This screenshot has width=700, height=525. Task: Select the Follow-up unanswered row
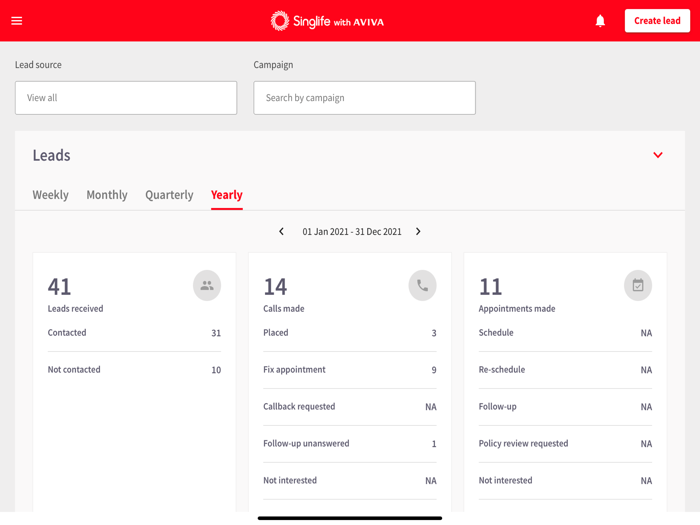pos(350,444)
